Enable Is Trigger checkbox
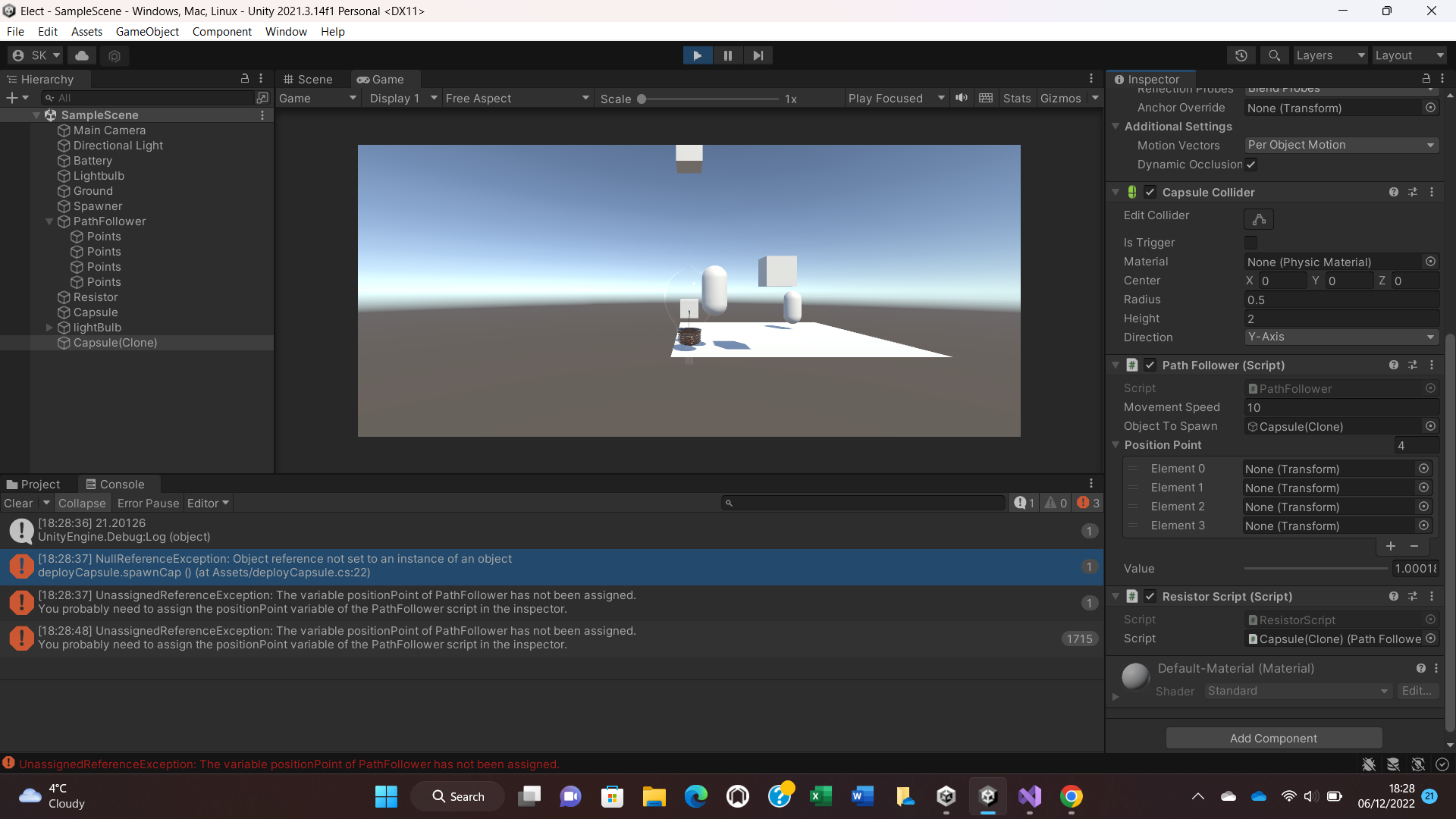Screen dimensions: 1456x819 pyautogui.click(x=1251, y=243)
